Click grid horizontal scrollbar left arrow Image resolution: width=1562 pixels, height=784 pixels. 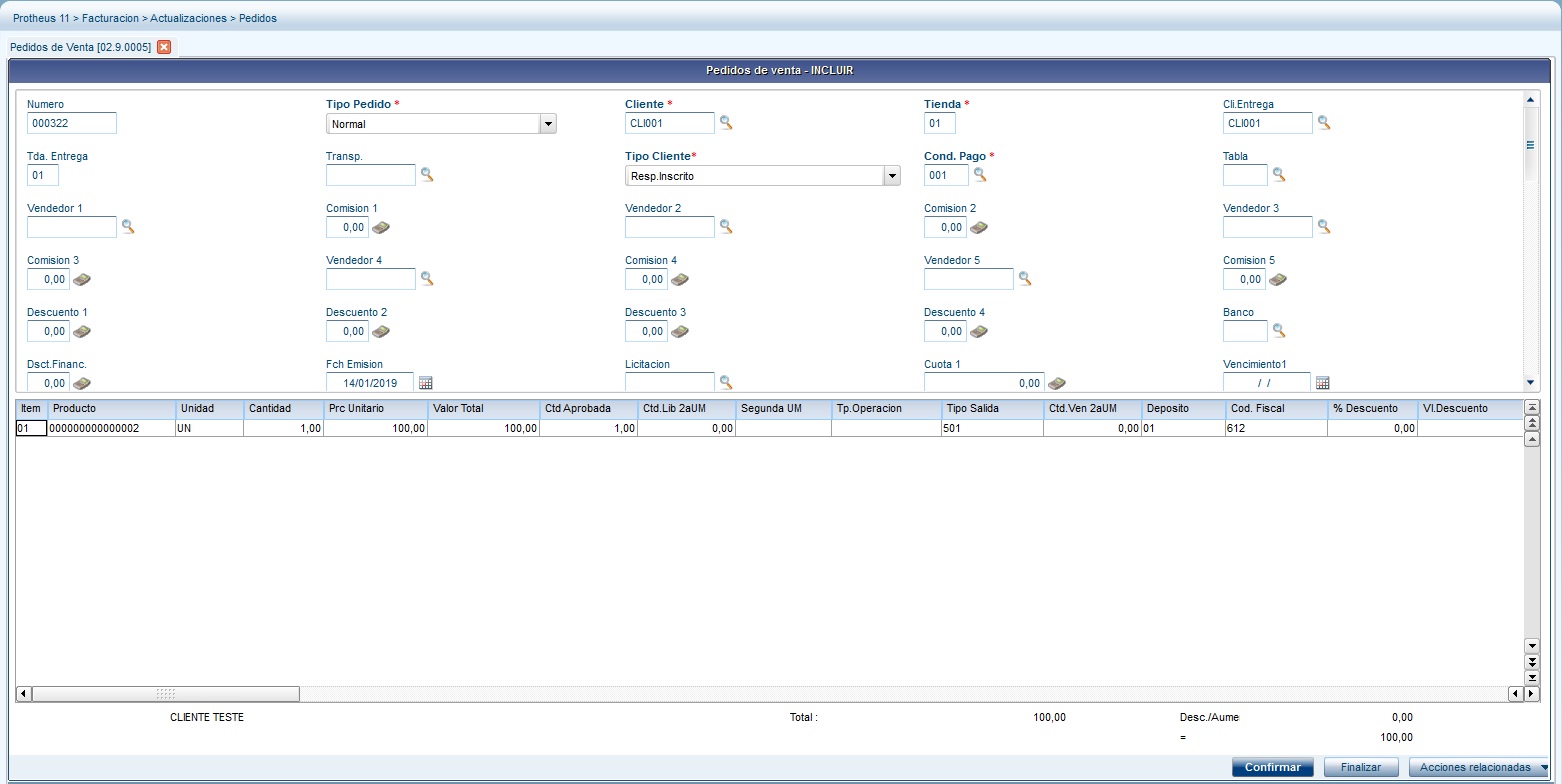[x=24, y=694]
